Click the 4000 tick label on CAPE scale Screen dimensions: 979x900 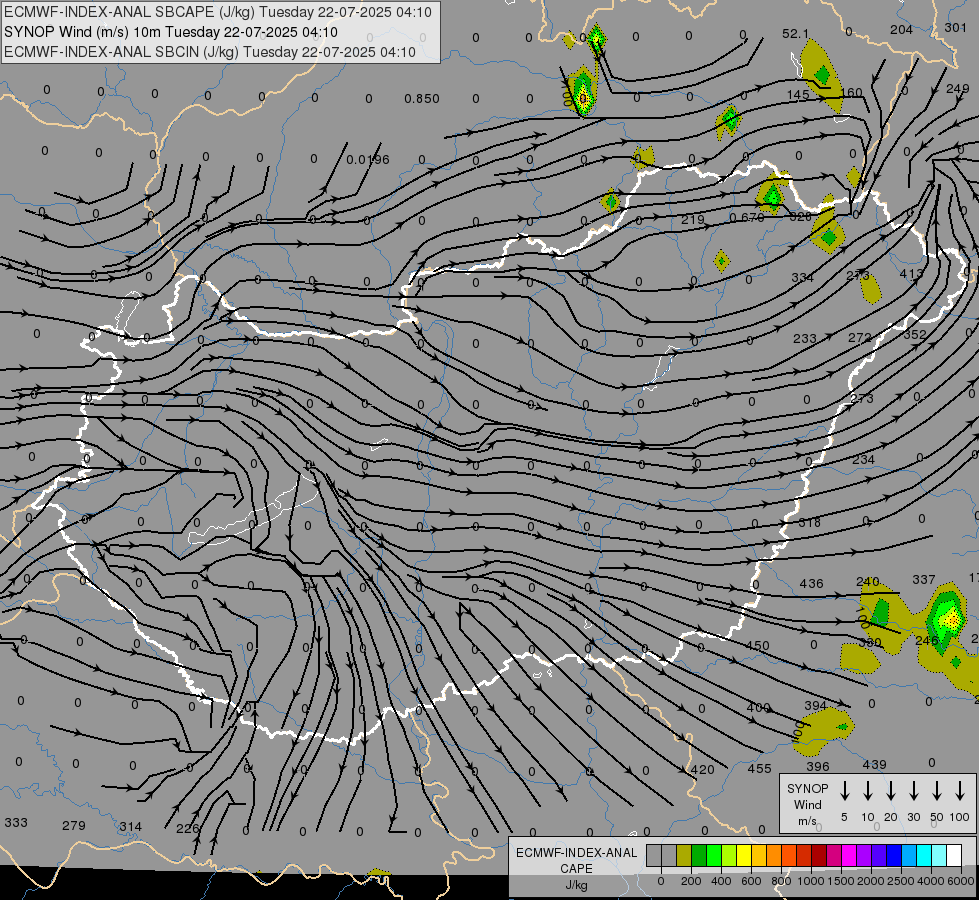pyautogui.click(x=931, y=881)
